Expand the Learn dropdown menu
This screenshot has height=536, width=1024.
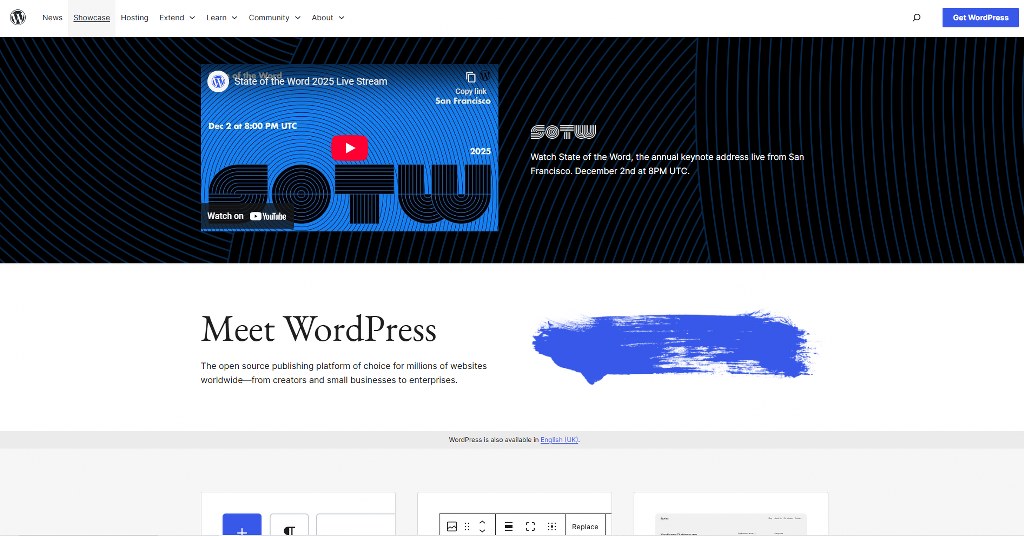pyautogui.click(x=221, y=18)
